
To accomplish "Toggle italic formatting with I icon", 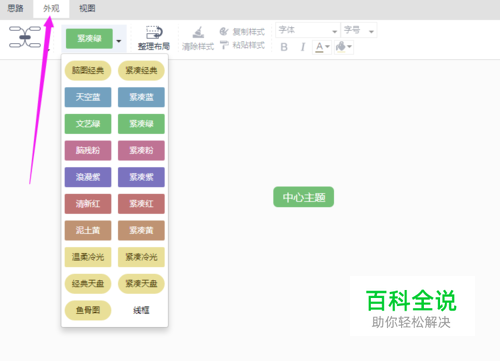I will tap(303, 47).
